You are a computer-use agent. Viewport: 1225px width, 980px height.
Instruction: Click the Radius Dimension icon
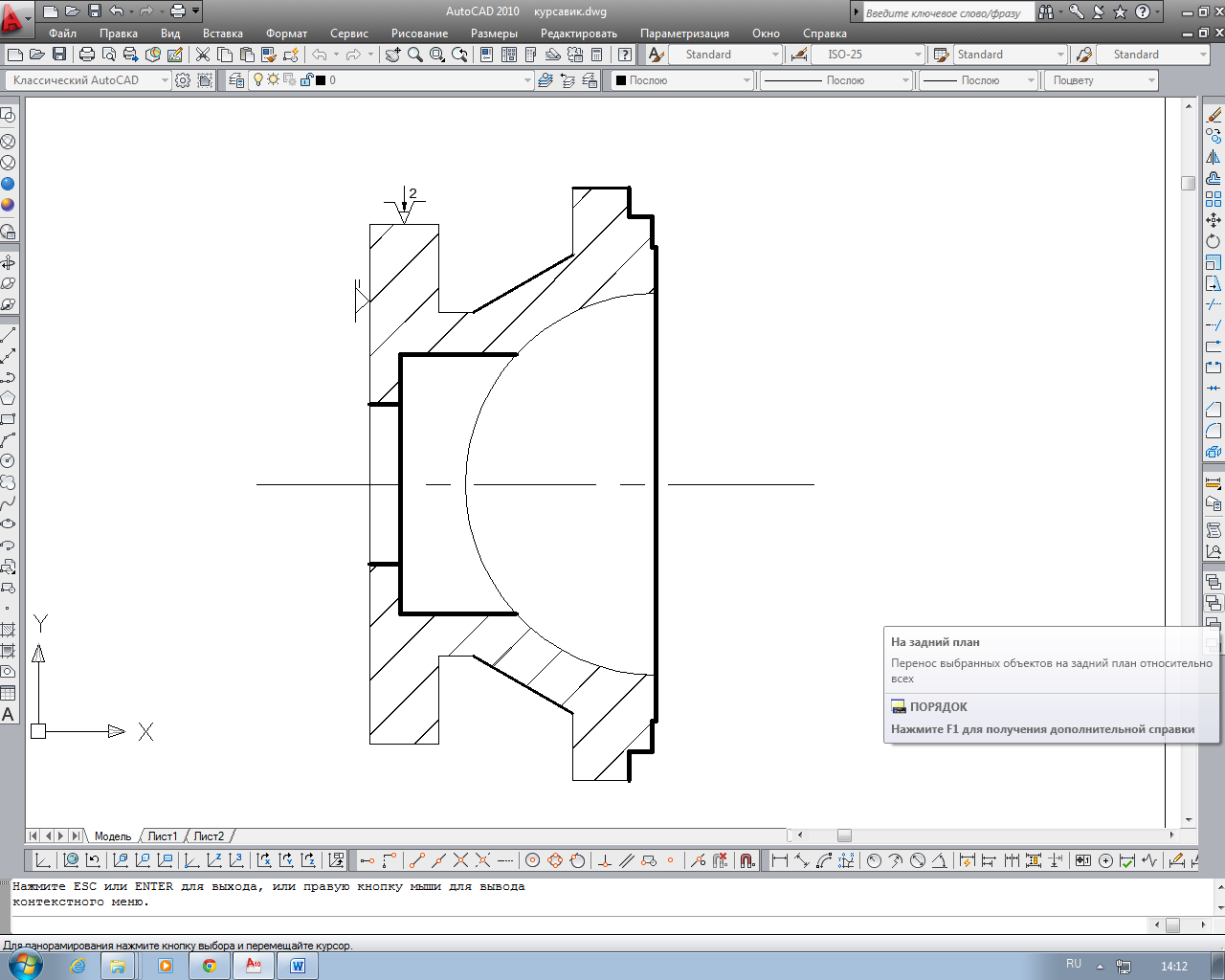pos(874,860)
